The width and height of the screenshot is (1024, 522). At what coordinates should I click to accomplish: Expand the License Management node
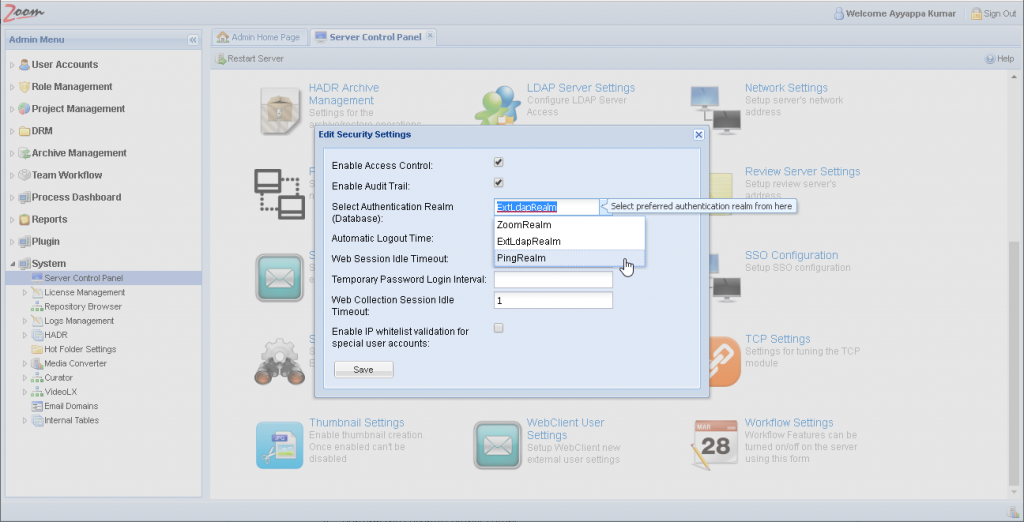point(25,293)
